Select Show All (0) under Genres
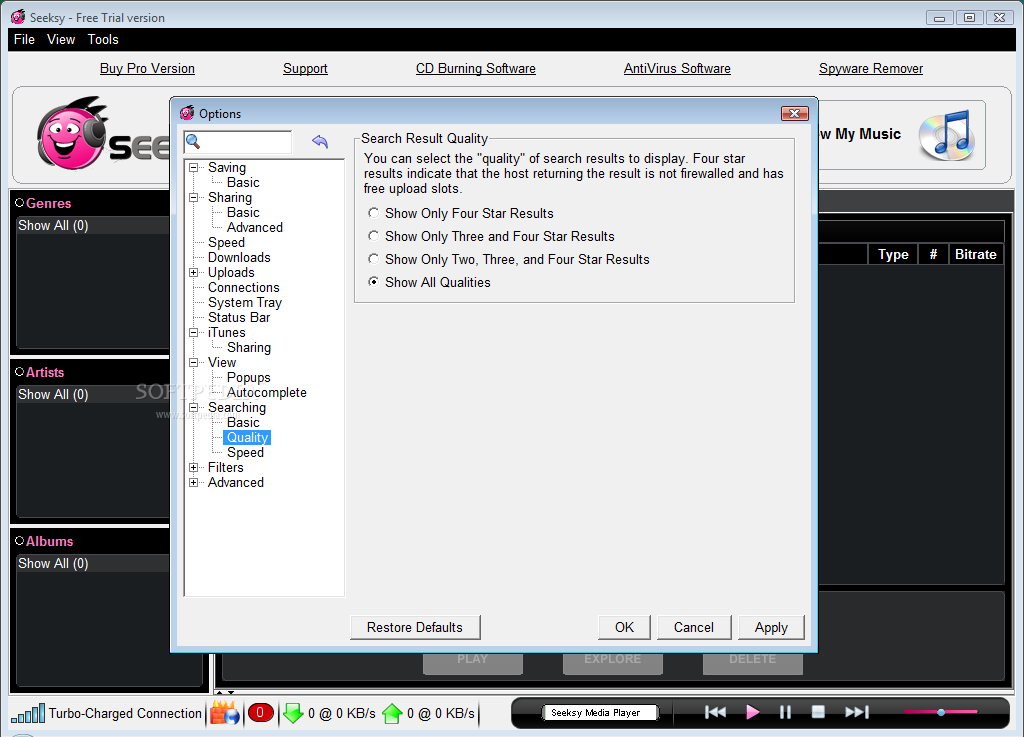Screen dimensions: 1024x737 point(92,226)
